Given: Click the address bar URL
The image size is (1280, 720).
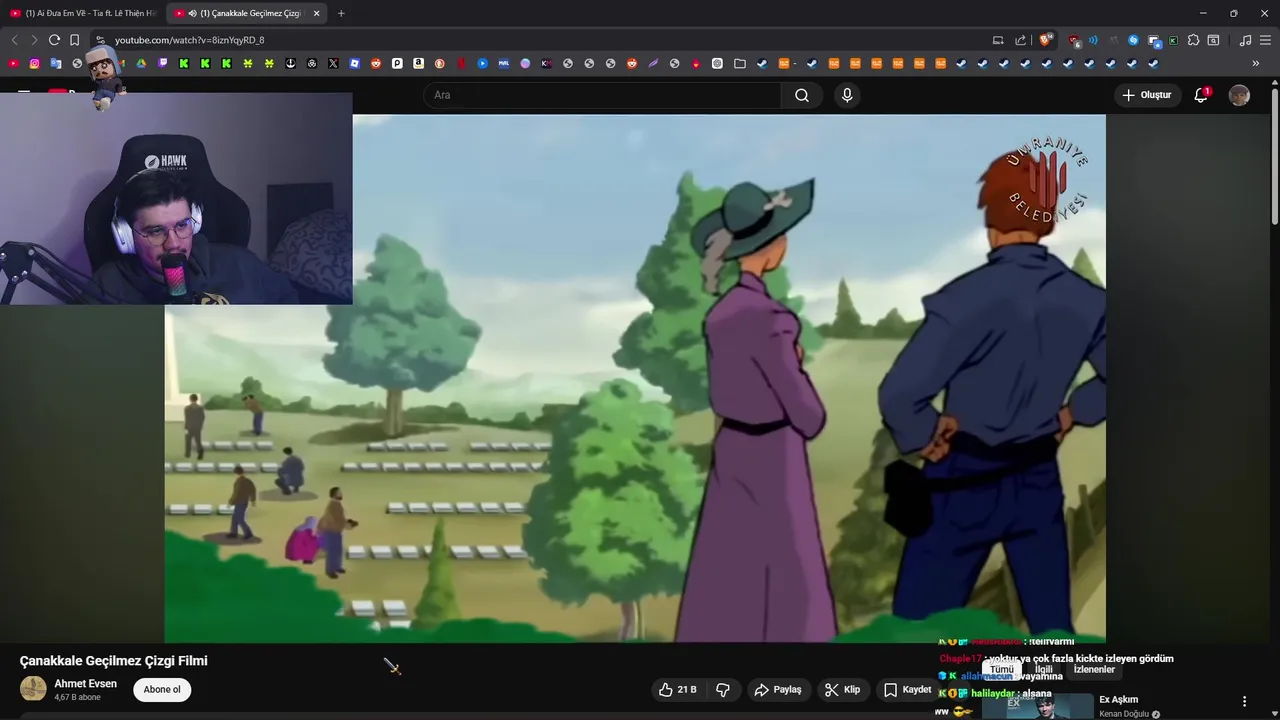Looking at the screenshot, I should pos(189,40).
